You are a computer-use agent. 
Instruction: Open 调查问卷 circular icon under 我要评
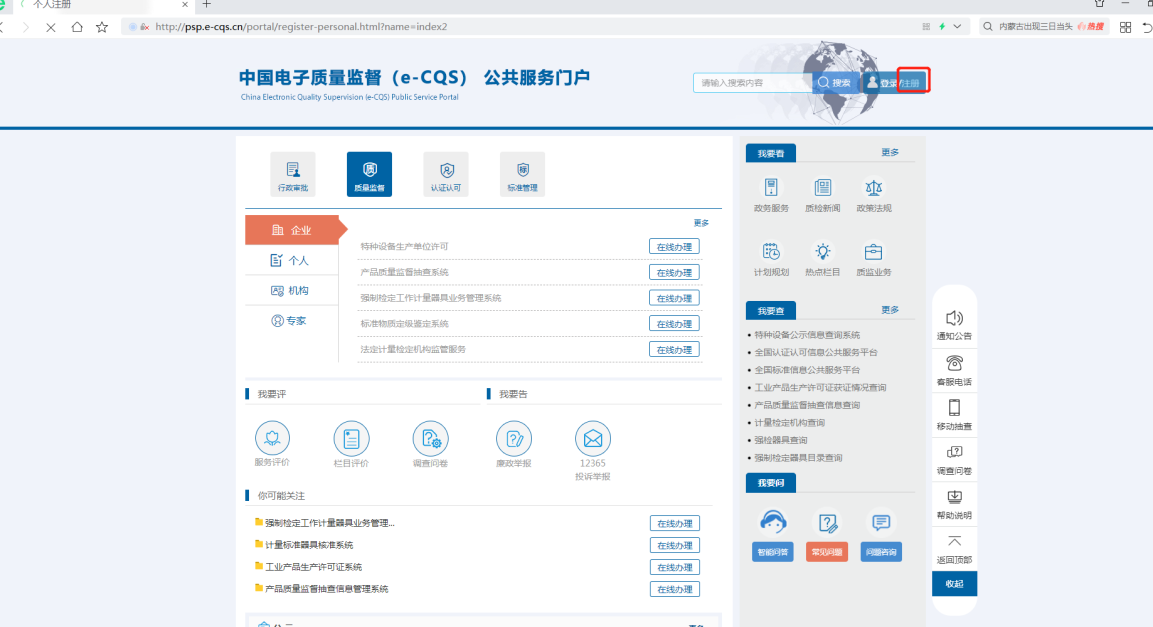coord(430,439)
